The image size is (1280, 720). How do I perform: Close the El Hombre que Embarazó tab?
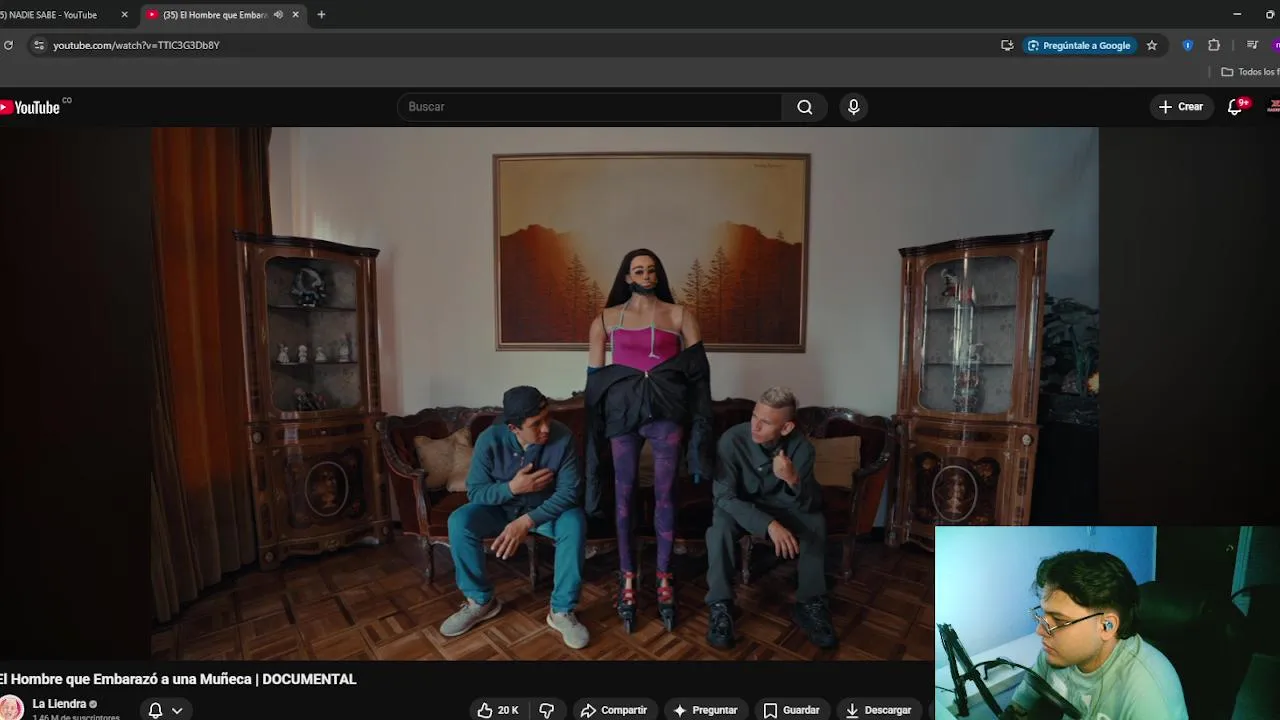296,15
